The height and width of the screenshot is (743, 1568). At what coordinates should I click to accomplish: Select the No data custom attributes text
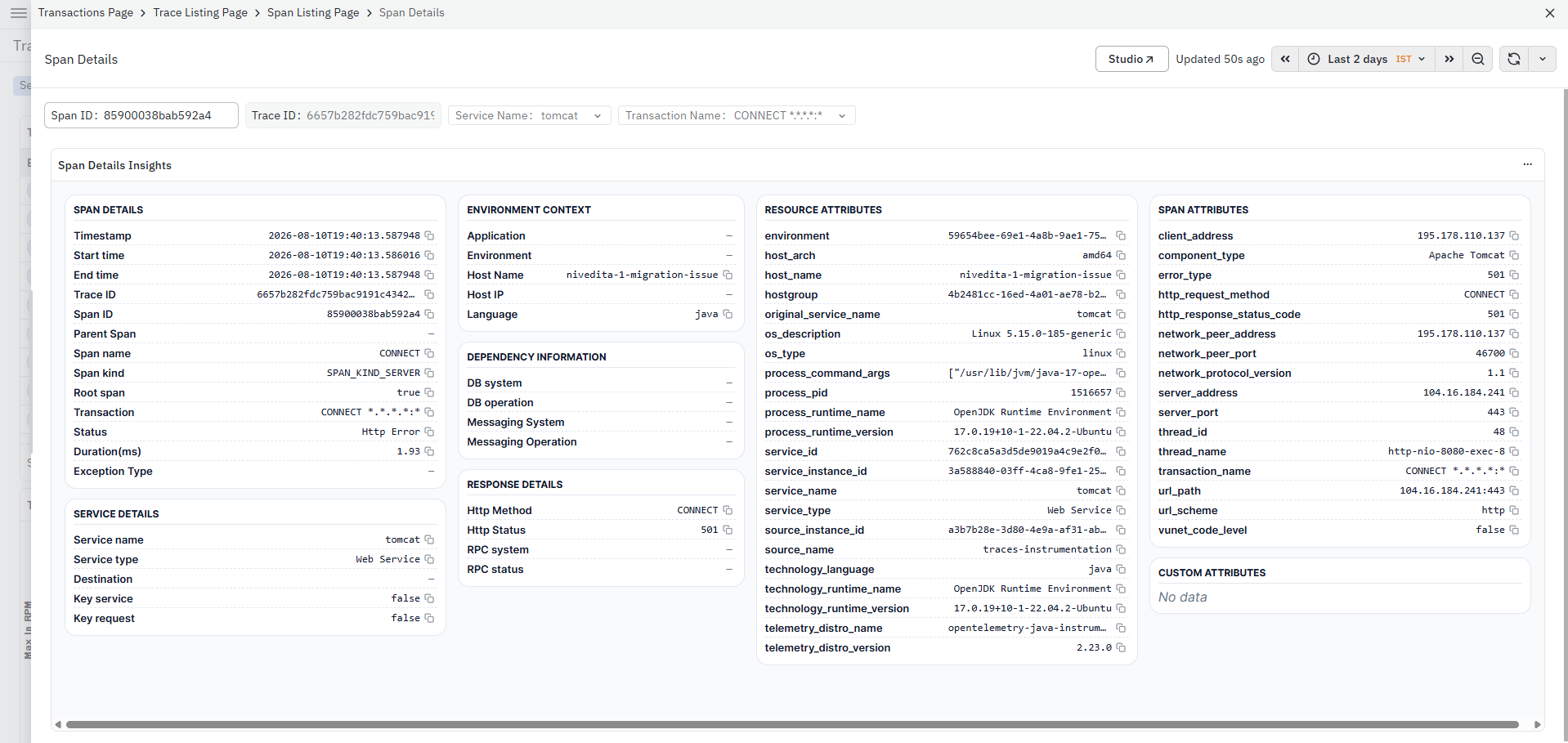[x=1182, y=597]
